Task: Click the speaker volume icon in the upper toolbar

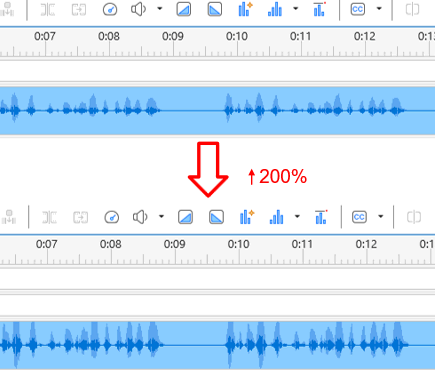Action: 138,9
